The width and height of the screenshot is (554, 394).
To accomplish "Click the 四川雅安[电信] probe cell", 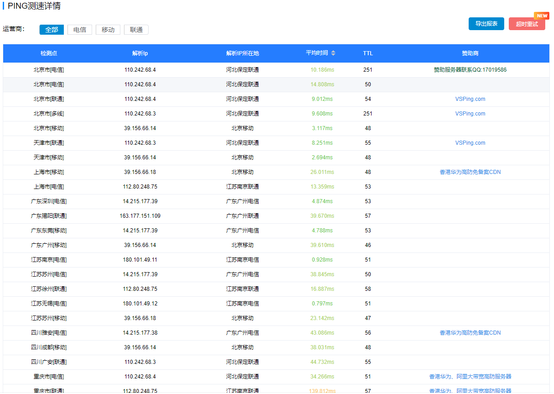I will [49, 333].
